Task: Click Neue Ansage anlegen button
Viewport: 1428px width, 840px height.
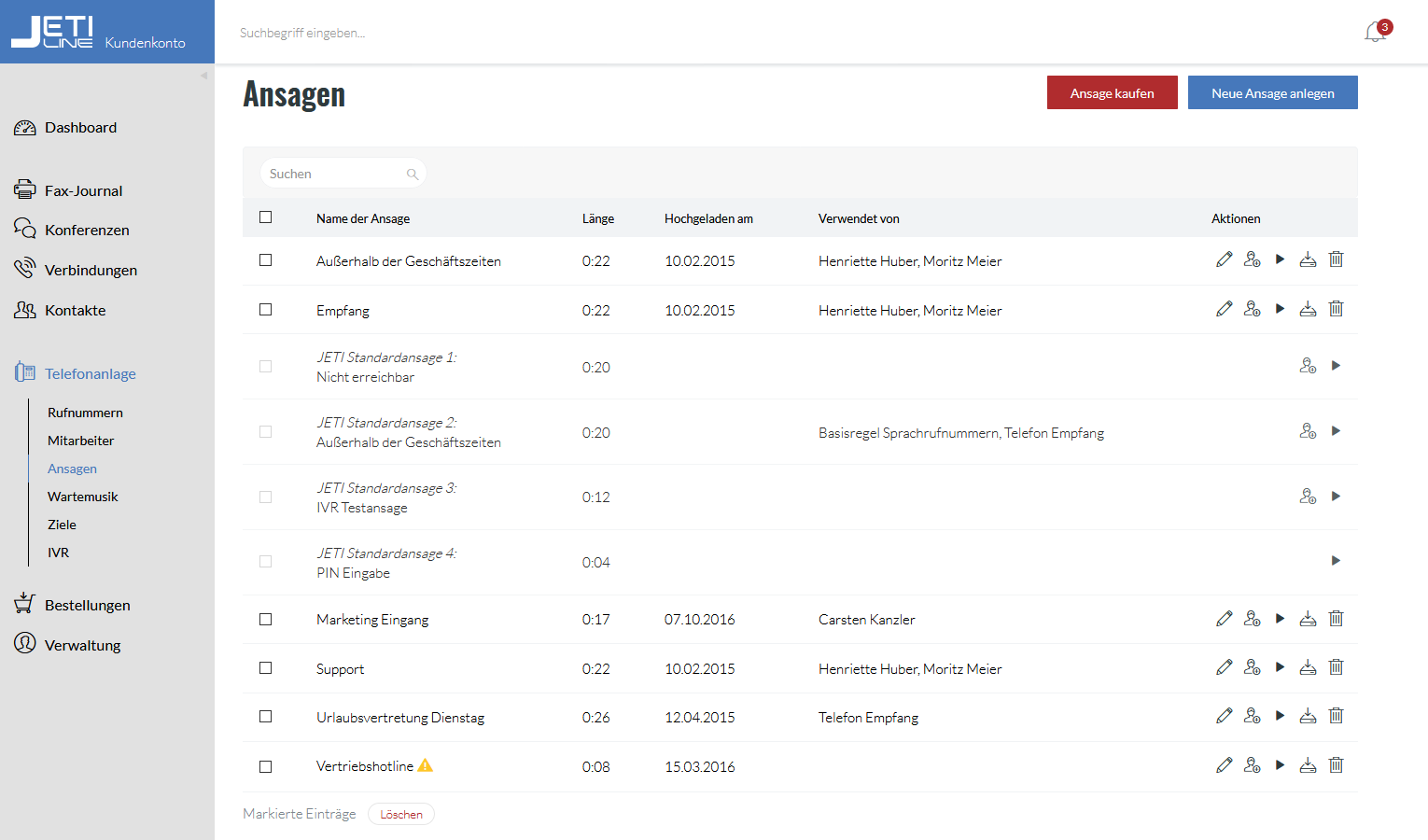Action: (x=1273, y=92)
